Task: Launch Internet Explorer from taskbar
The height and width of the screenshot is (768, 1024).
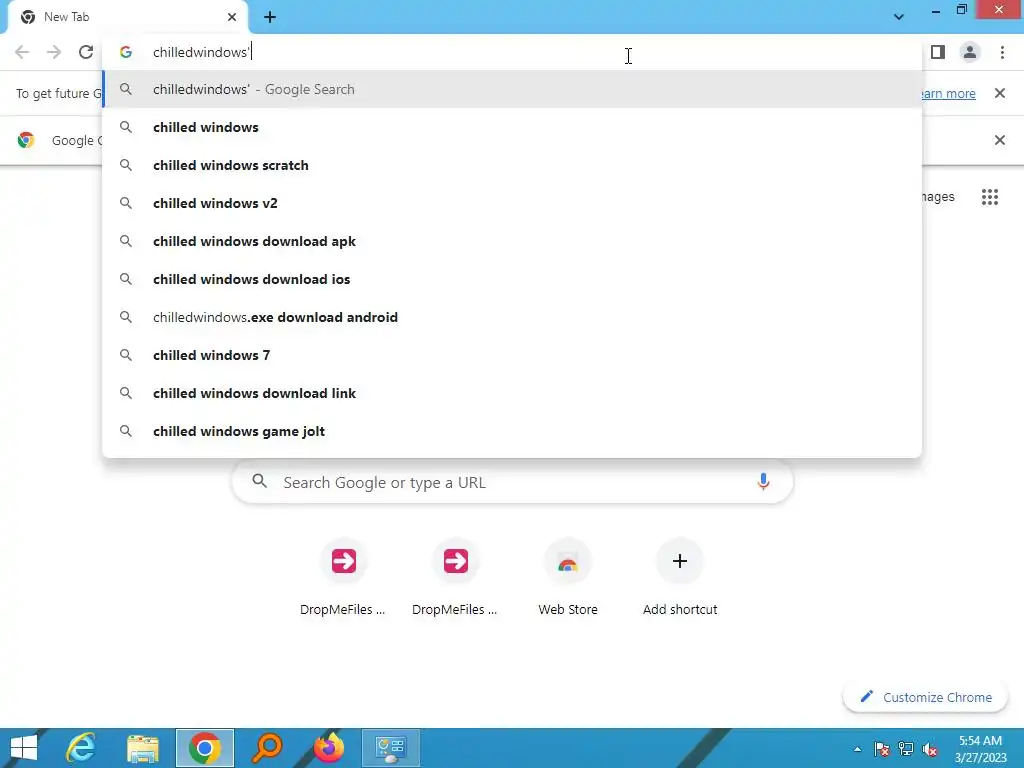Action: click(81, 748)
